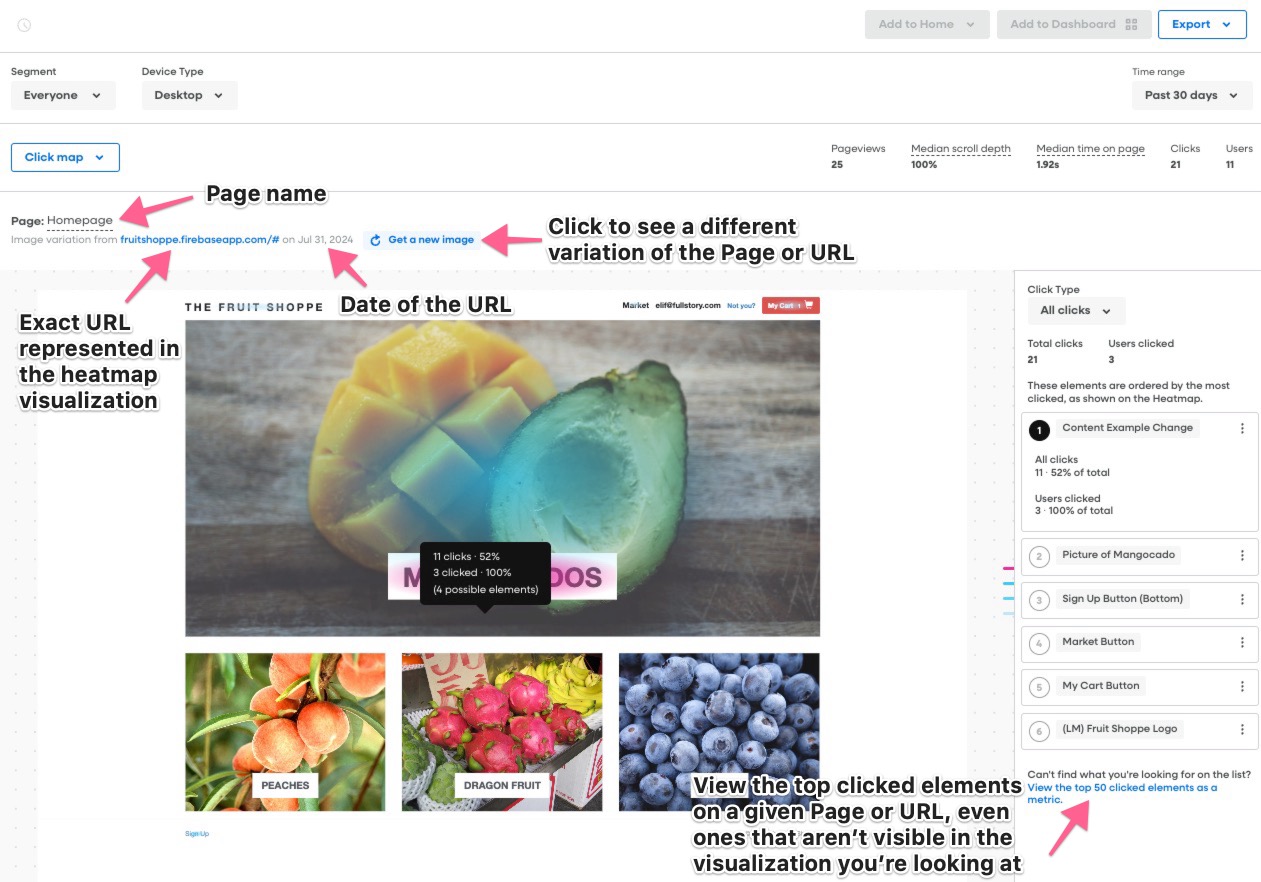Open the three-dot menu for My Cart Button
Screen dimensions: 1261x882
1242,687
